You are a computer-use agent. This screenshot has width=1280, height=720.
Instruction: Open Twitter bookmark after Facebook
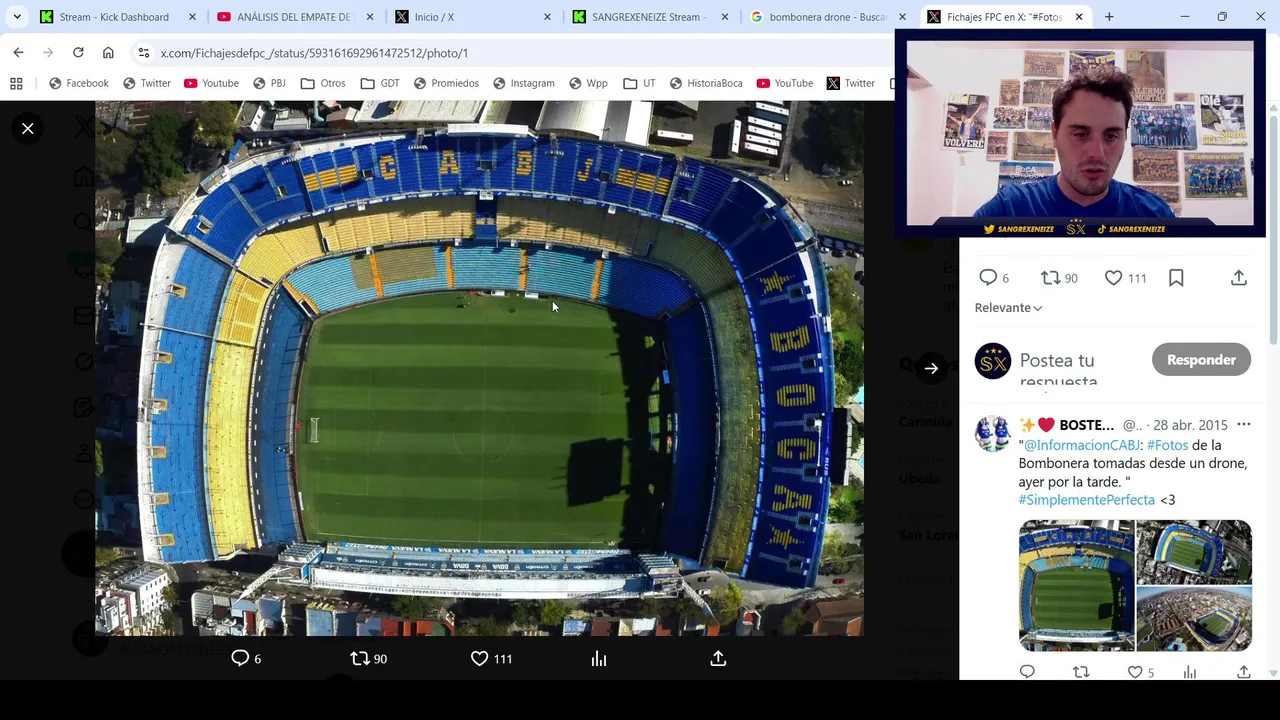(147, 83)
